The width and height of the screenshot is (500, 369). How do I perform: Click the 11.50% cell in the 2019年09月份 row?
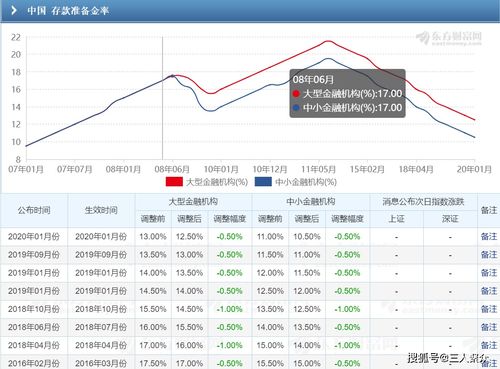[270, 255]
